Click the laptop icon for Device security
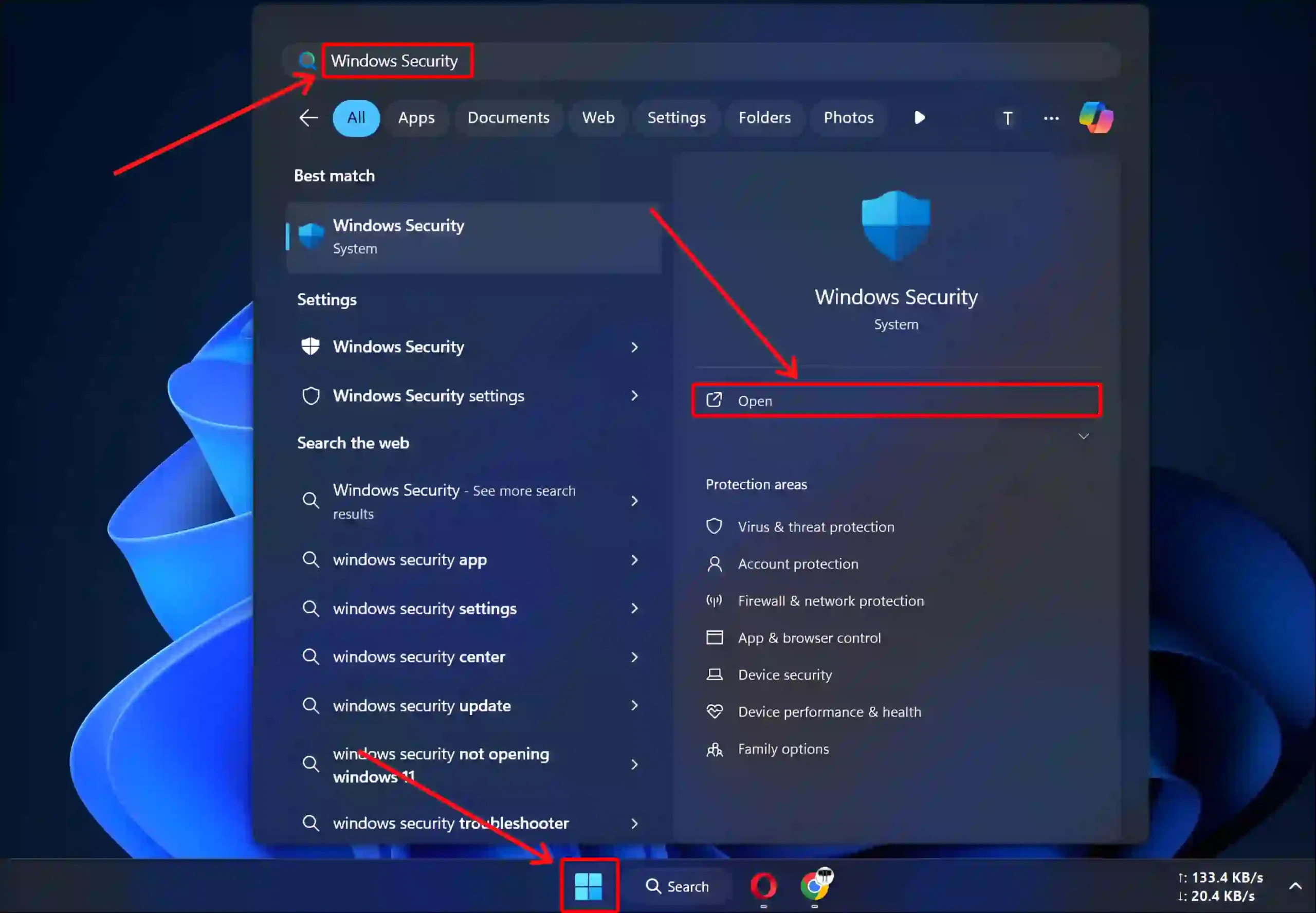The image size is (1316, 913). [x=715, y=674]
